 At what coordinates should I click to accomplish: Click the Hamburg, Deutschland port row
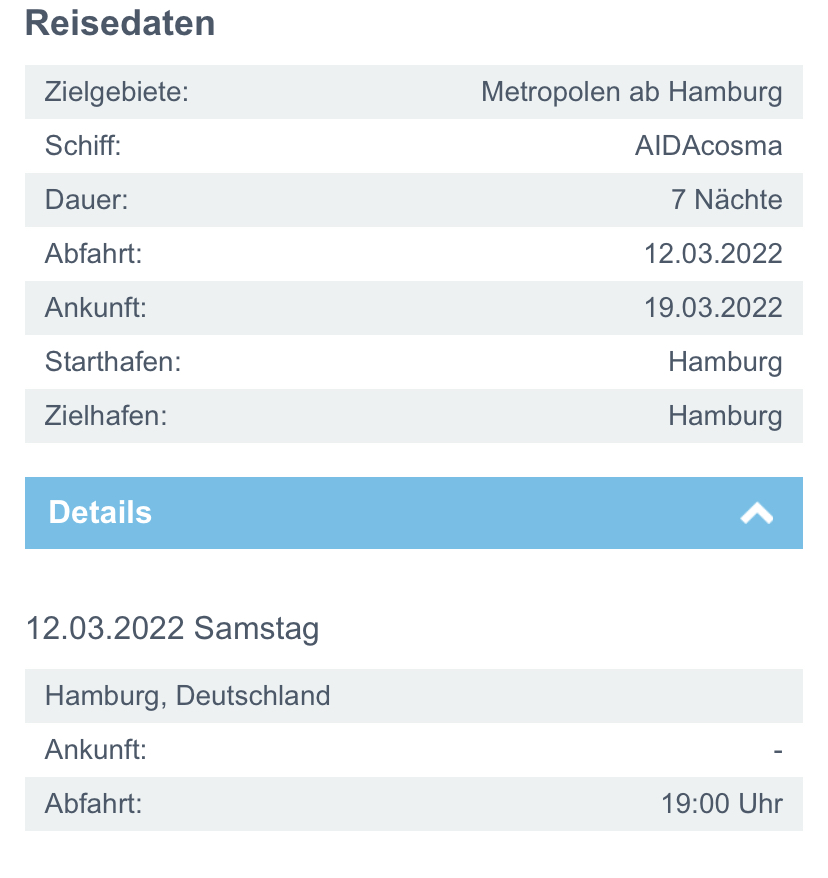[x=188, y=696]
